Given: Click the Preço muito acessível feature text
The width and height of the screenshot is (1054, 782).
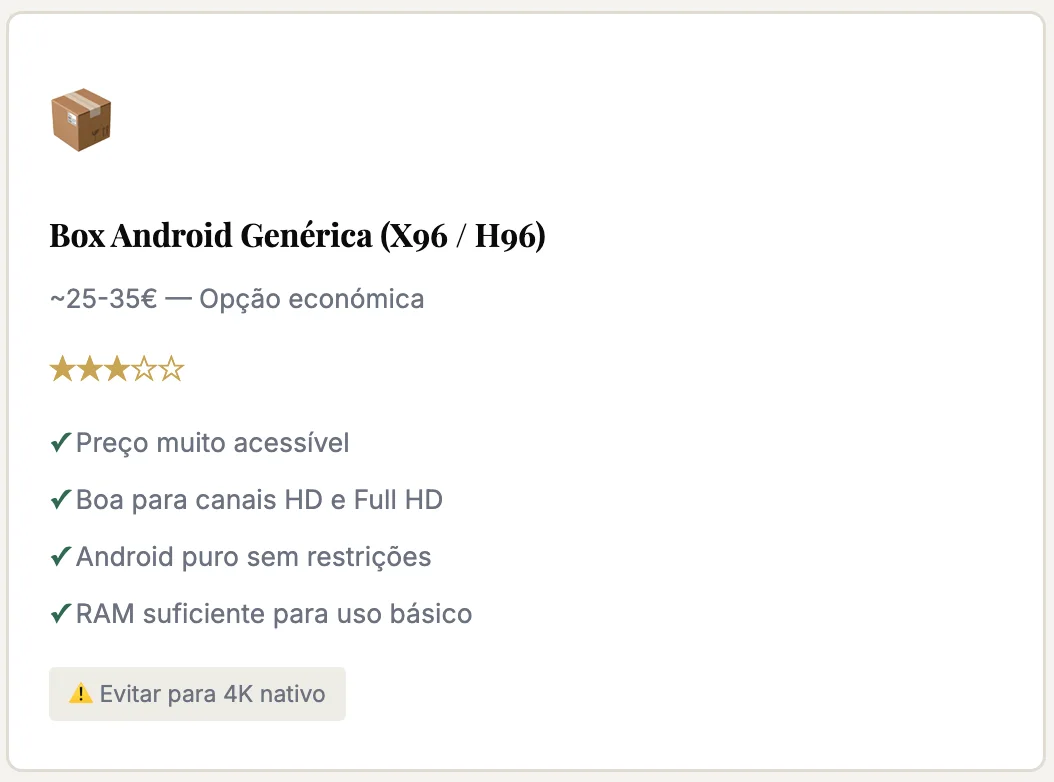Looking at the screenshot, I should [x=213, y=443].
